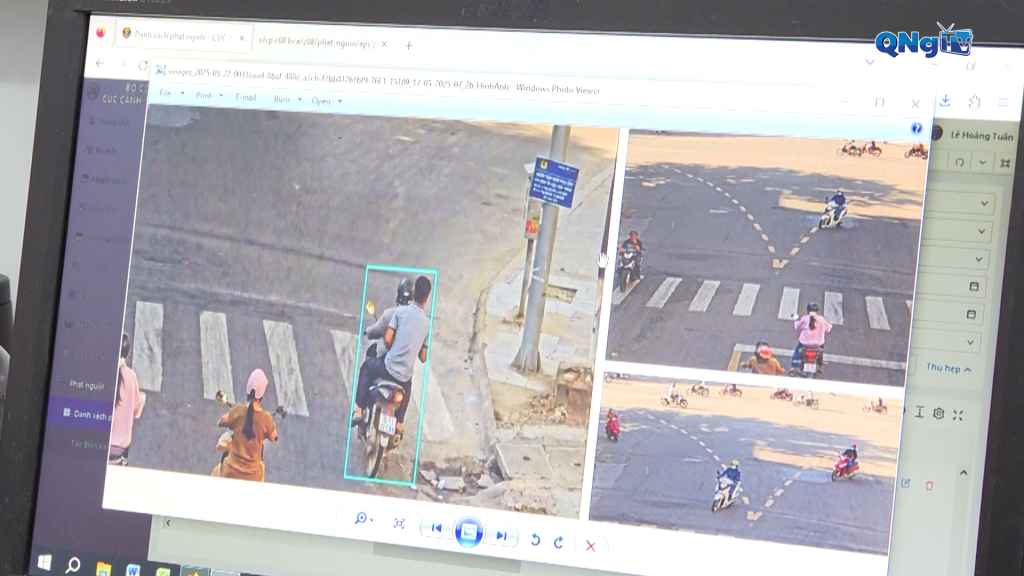This screenshot has width=1024, height=576.
Task: Open the File menu
Action: click(x=168, y=93)
